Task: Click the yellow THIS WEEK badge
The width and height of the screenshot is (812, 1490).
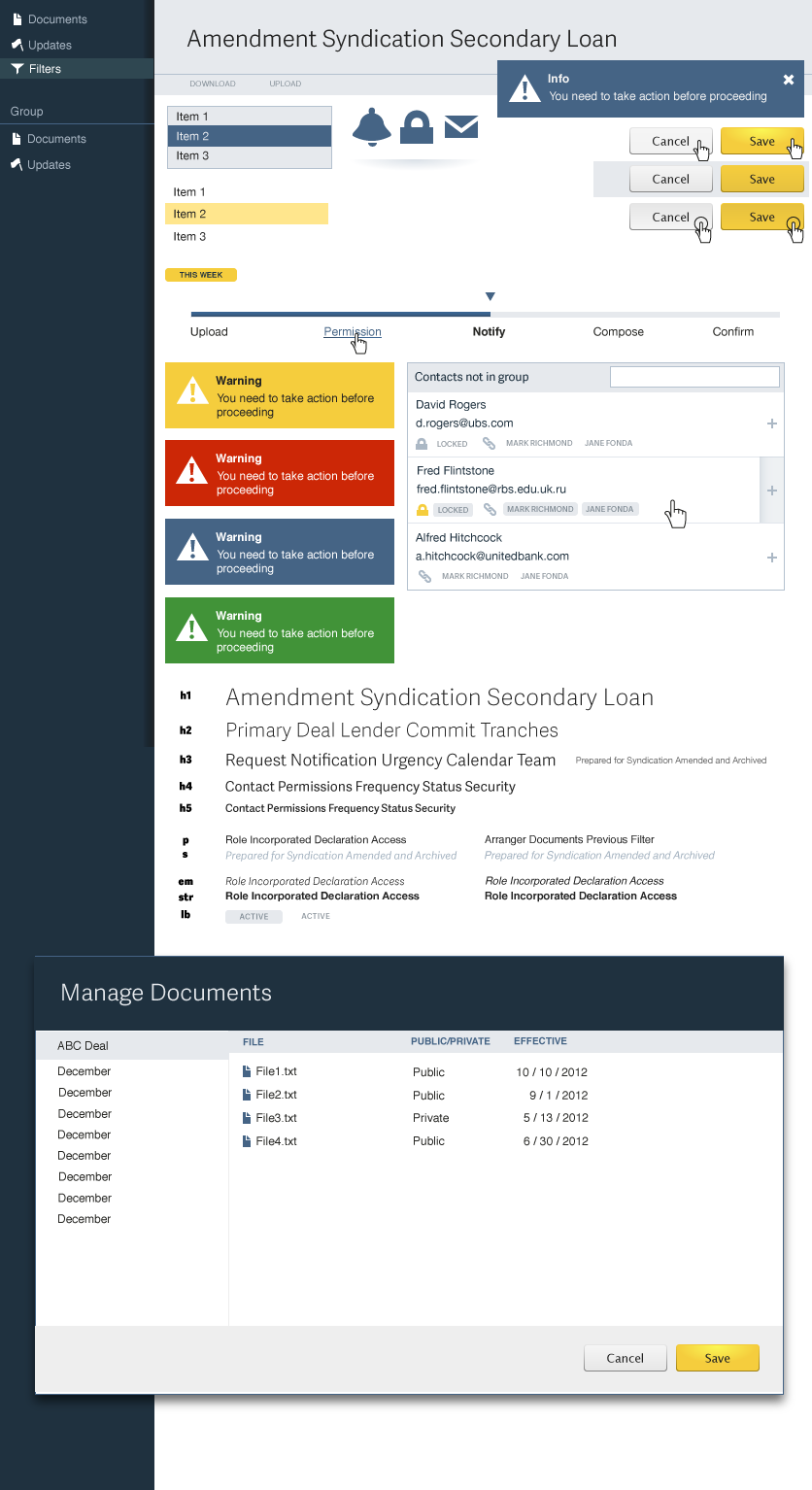Action: pyautogui.click(x=201, y=275)
